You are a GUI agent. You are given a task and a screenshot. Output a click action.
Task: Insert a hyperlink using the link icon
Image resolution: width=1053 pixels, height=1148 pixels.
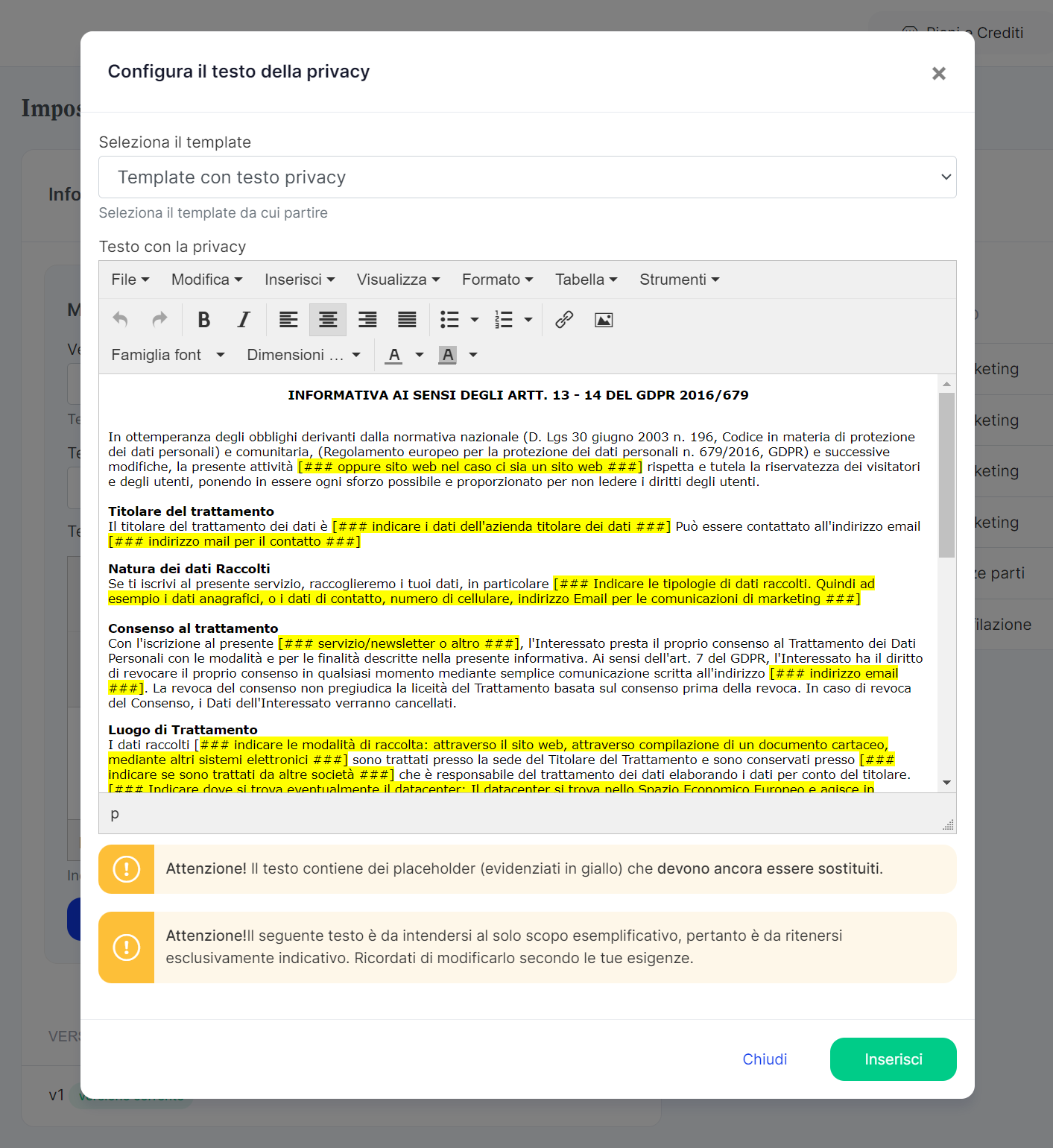pyautogui.click(x=563, y=319)
